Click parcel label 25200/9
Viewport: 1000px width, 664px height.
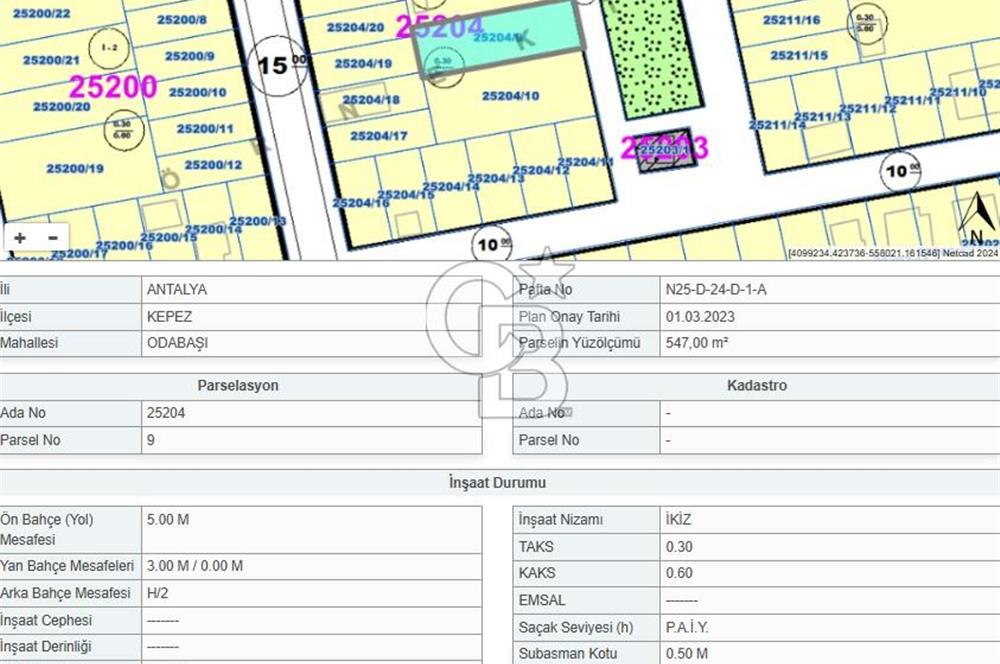[x=189, y=56]
